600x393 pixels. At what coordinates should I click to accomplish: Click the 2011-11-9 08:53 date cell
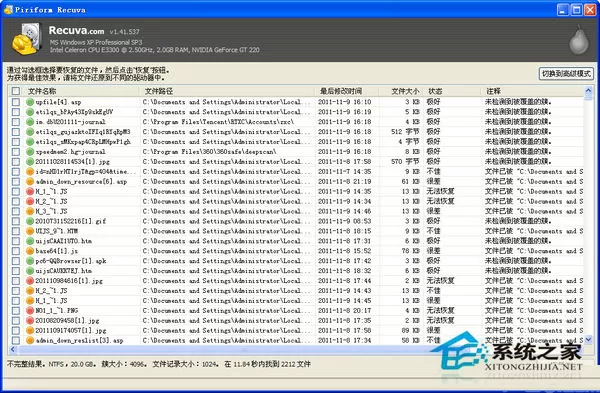344,221
